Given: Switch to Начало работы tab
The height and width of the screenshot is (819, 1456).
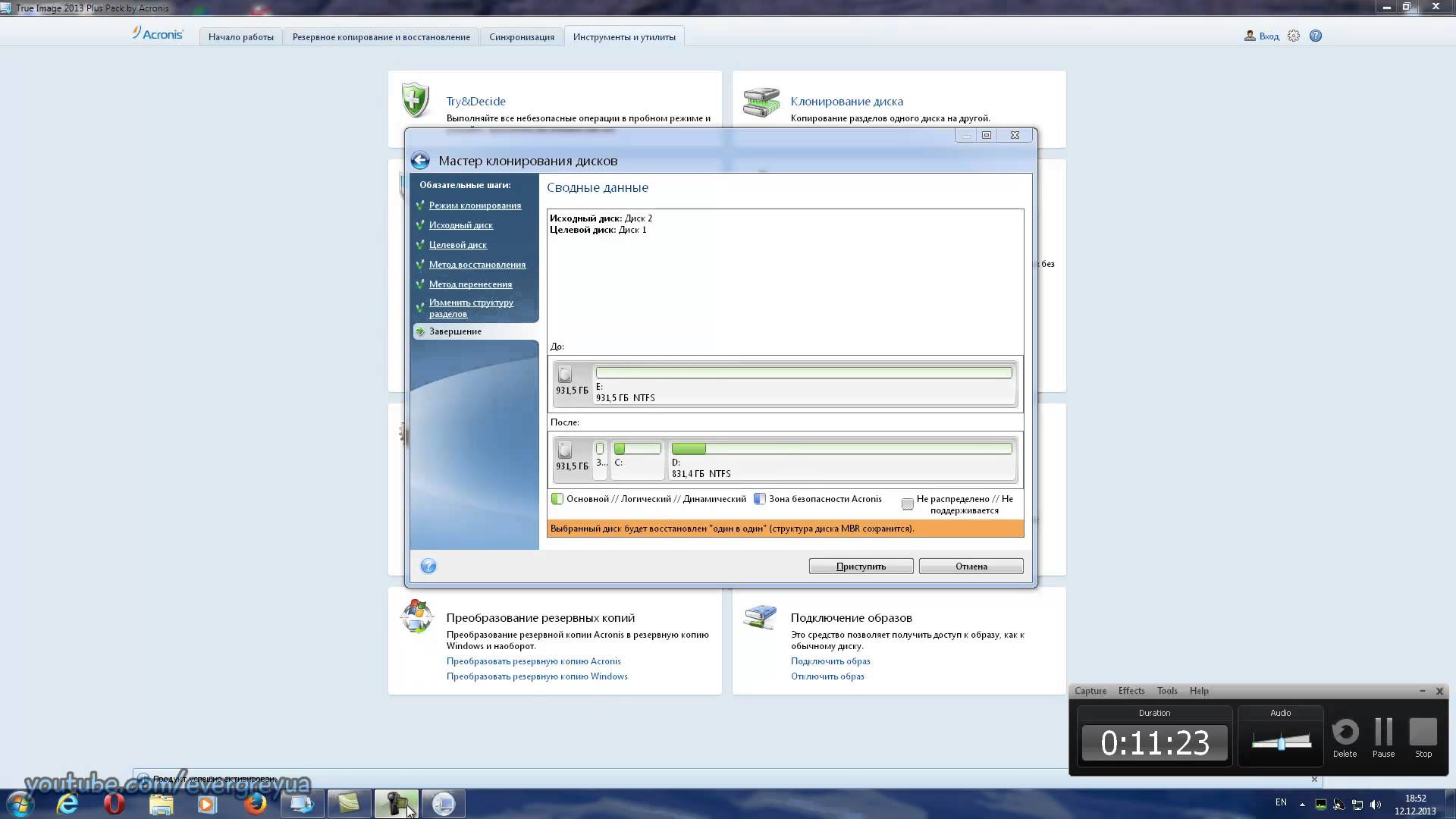Looking at the screenshot, I should click(x=241, y=36).
